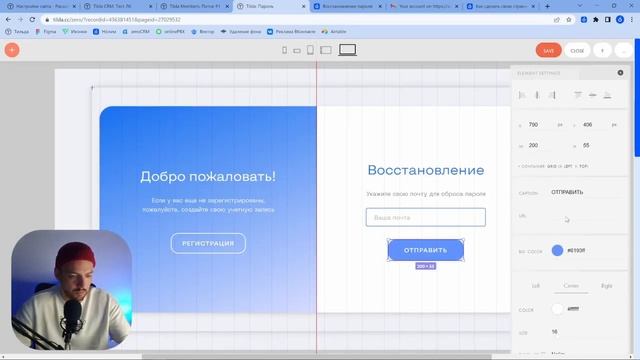Expand the container grid settings line
Screen dimensions: 640x360
(553, 166)
